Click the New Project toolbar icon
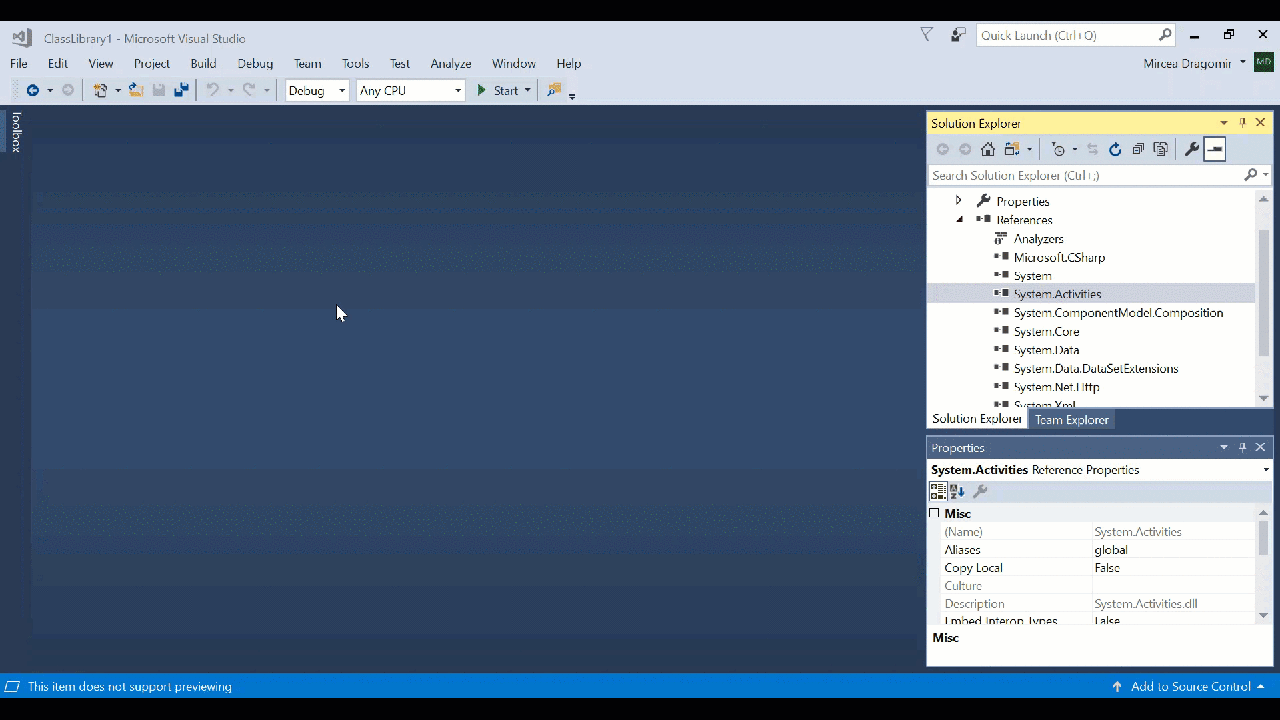The width and height of the screenshot is (1280, 720). pos(100,90)
